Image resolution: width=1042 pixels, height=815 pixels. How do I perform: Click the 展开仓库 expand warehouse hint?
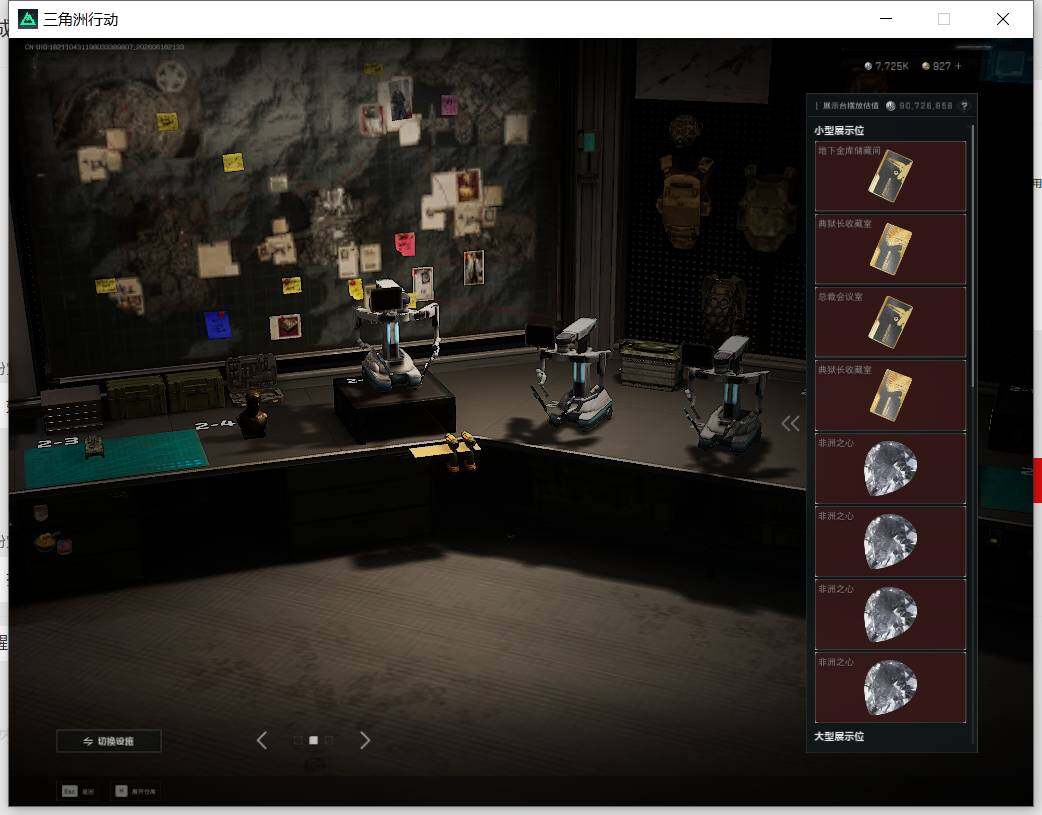pyautogui.click(x=136, y=791)
